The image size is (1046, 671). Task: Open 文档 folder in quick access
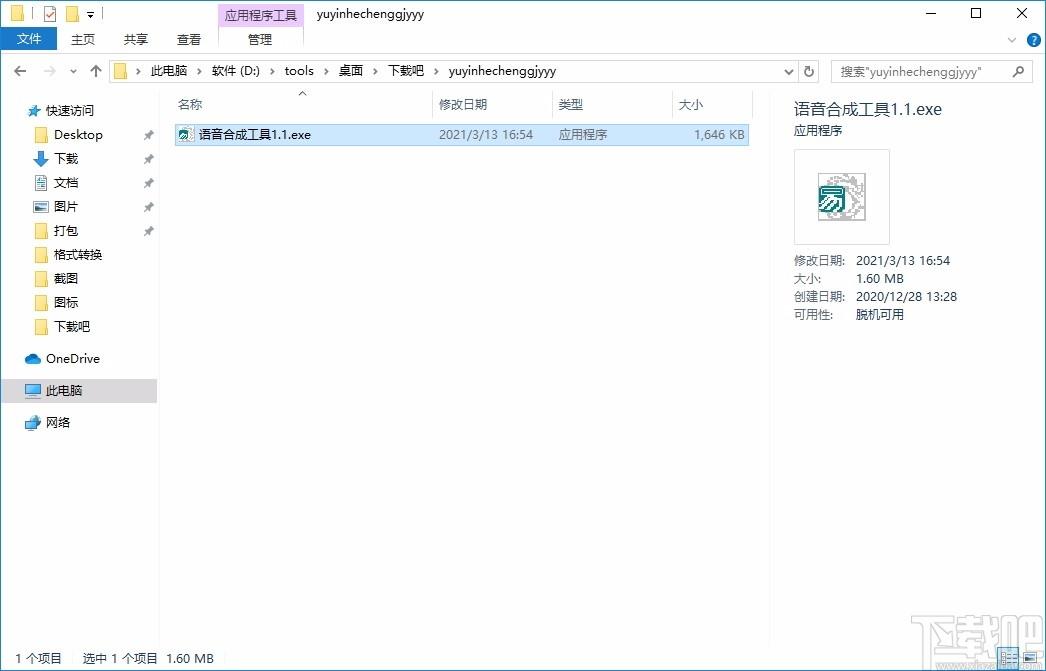click(x=66, y=183)
